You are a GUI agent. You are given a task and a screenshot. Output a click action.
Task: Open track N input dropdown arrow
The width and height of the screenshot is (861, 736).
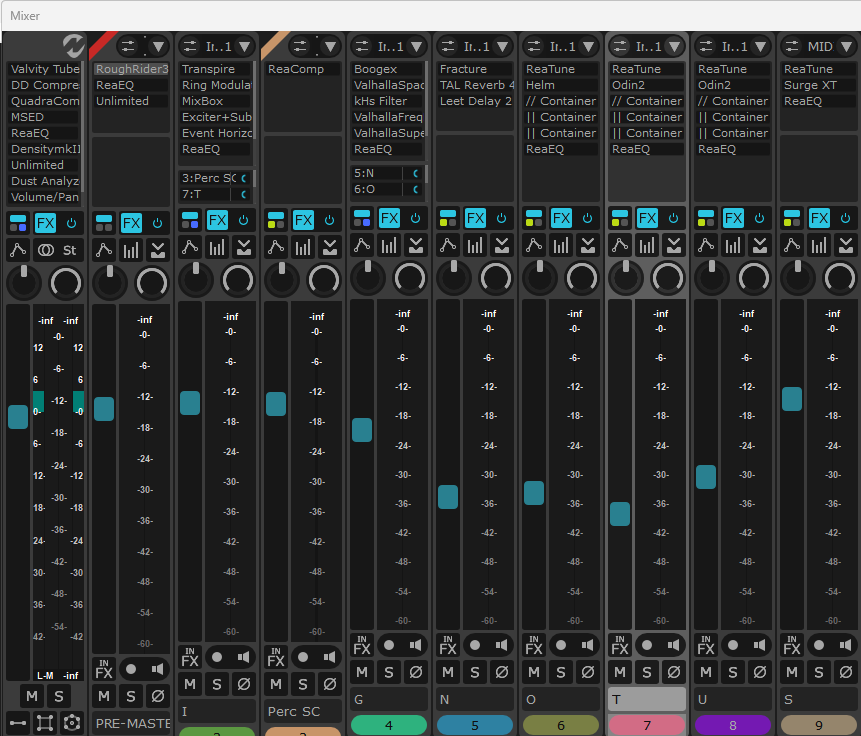pos(502,47)
